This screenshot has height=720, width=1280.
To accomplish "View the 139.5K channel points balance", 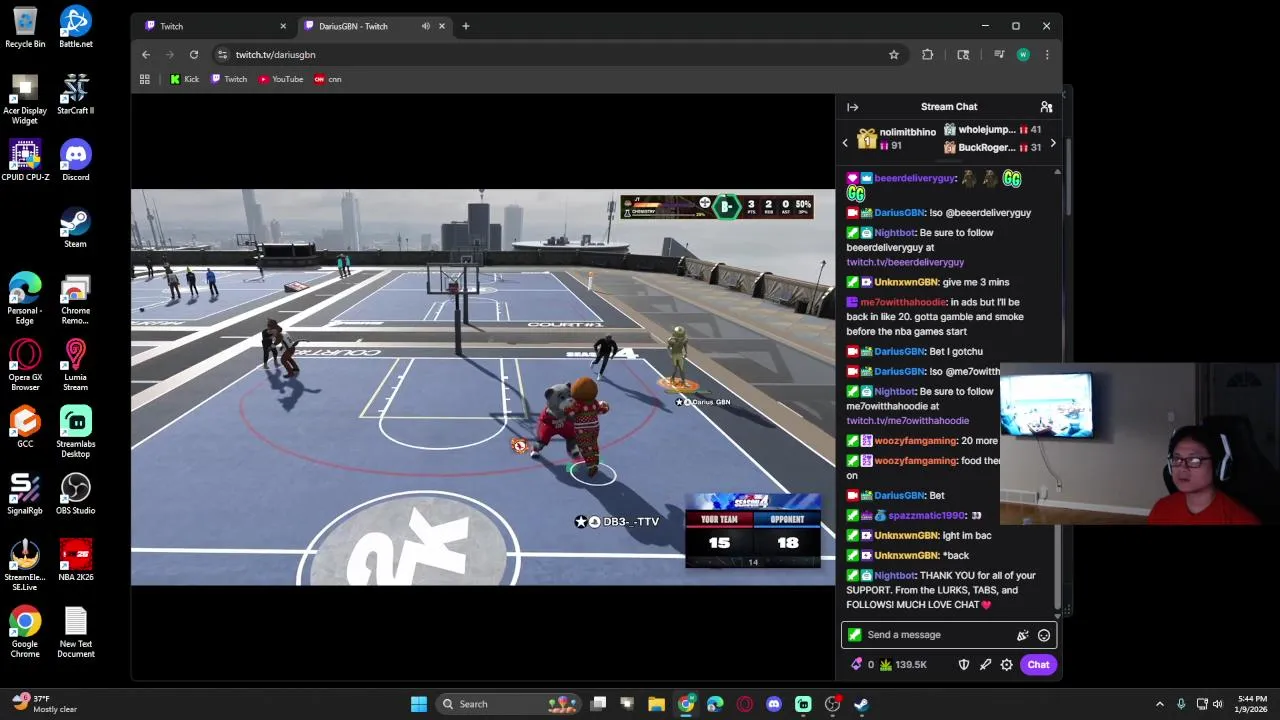I will pos(902,665).
